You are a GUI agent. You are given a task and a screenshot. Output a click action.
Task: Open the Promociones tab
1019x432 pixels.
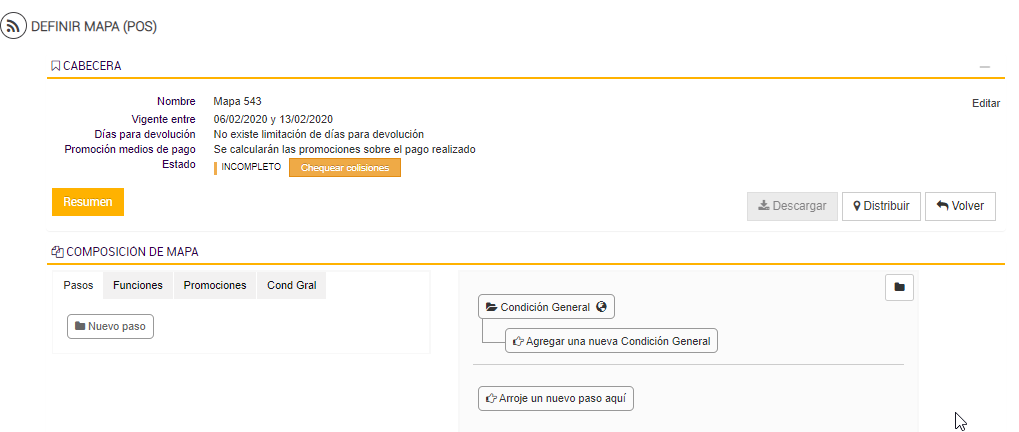(x=214, y=285)
